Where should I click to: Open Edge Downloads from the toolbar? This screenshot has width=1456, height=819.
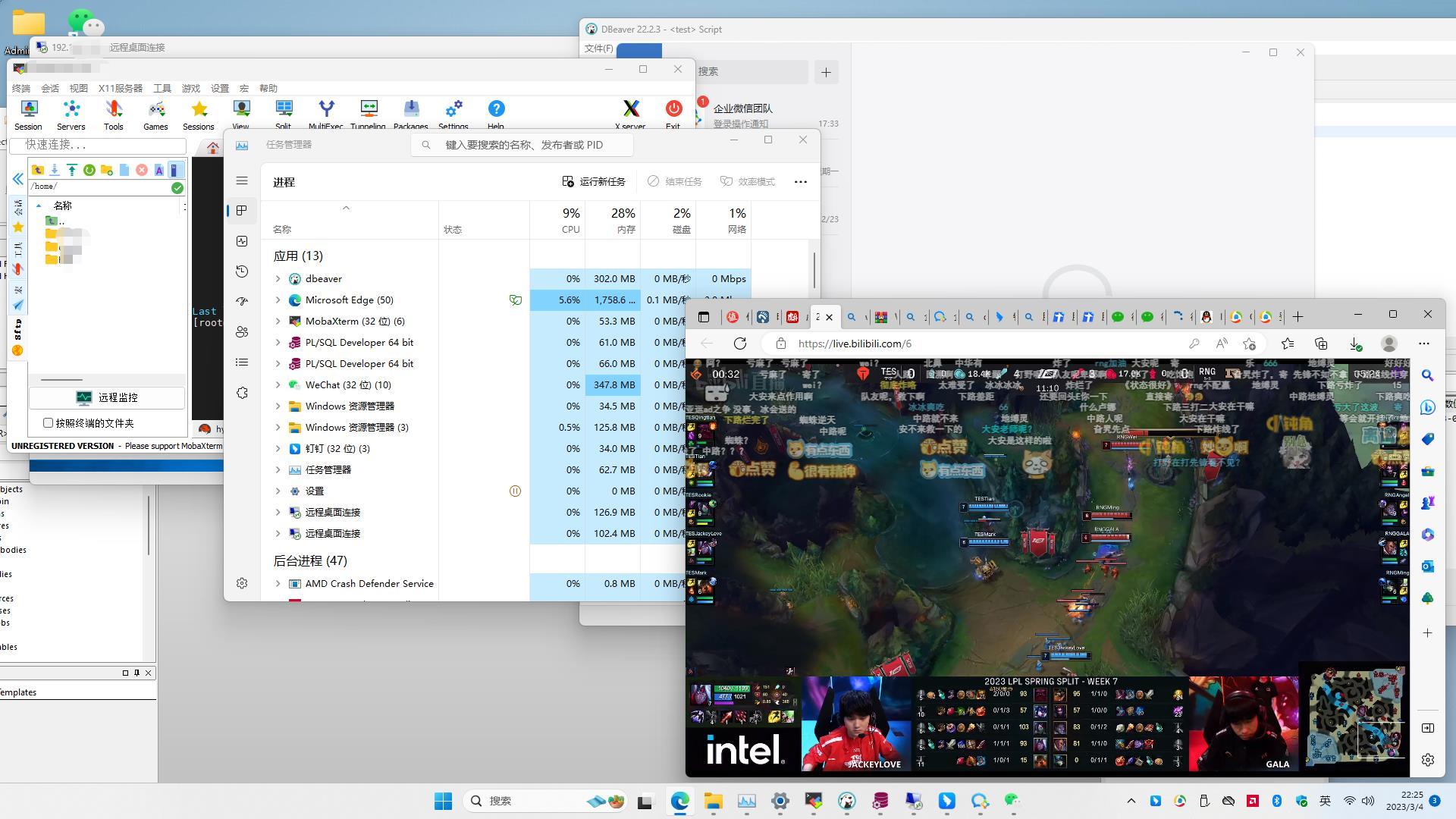click(1357, 344)
